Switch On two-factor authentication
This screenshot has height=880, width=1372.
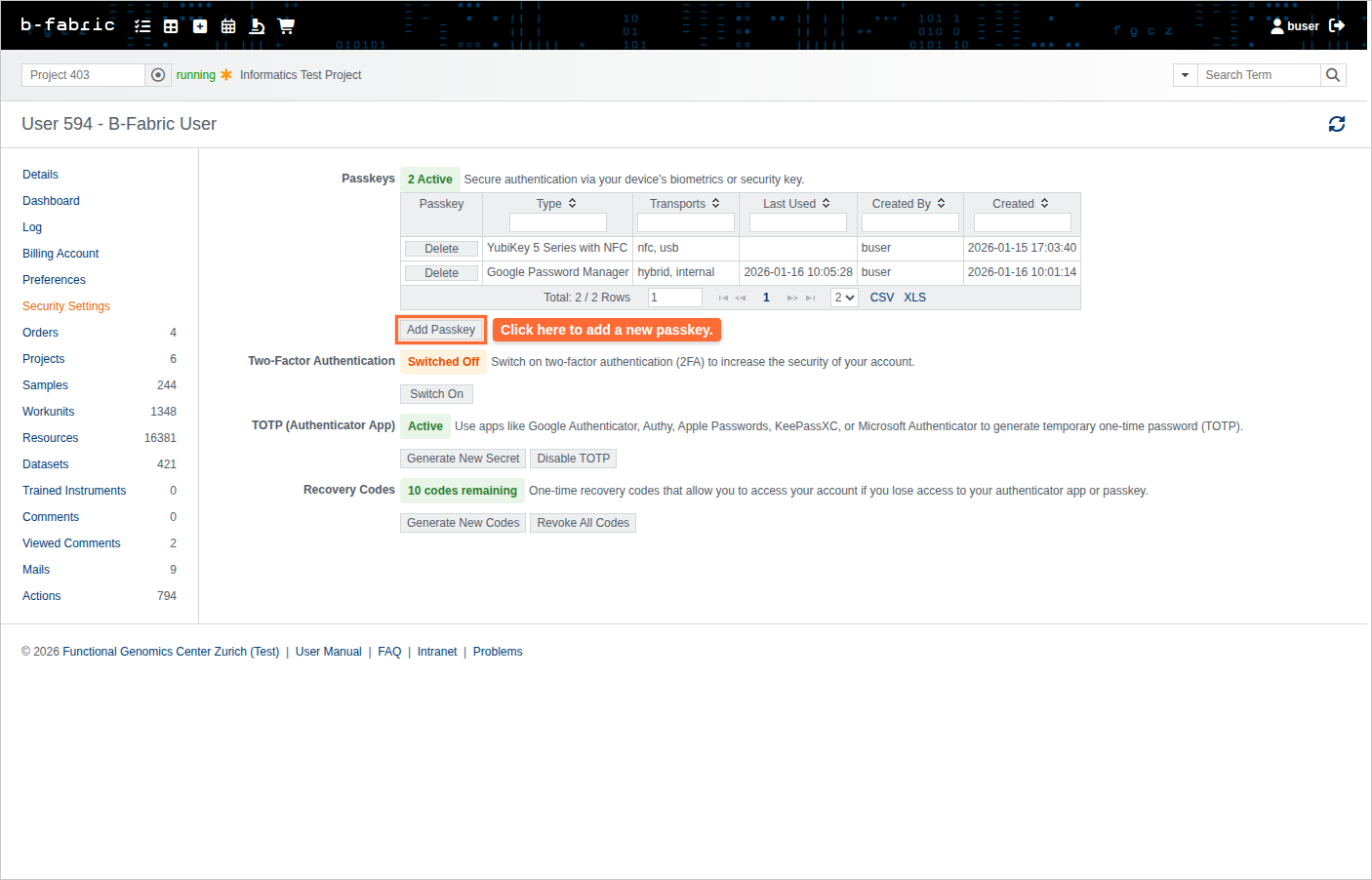point(436,394)
